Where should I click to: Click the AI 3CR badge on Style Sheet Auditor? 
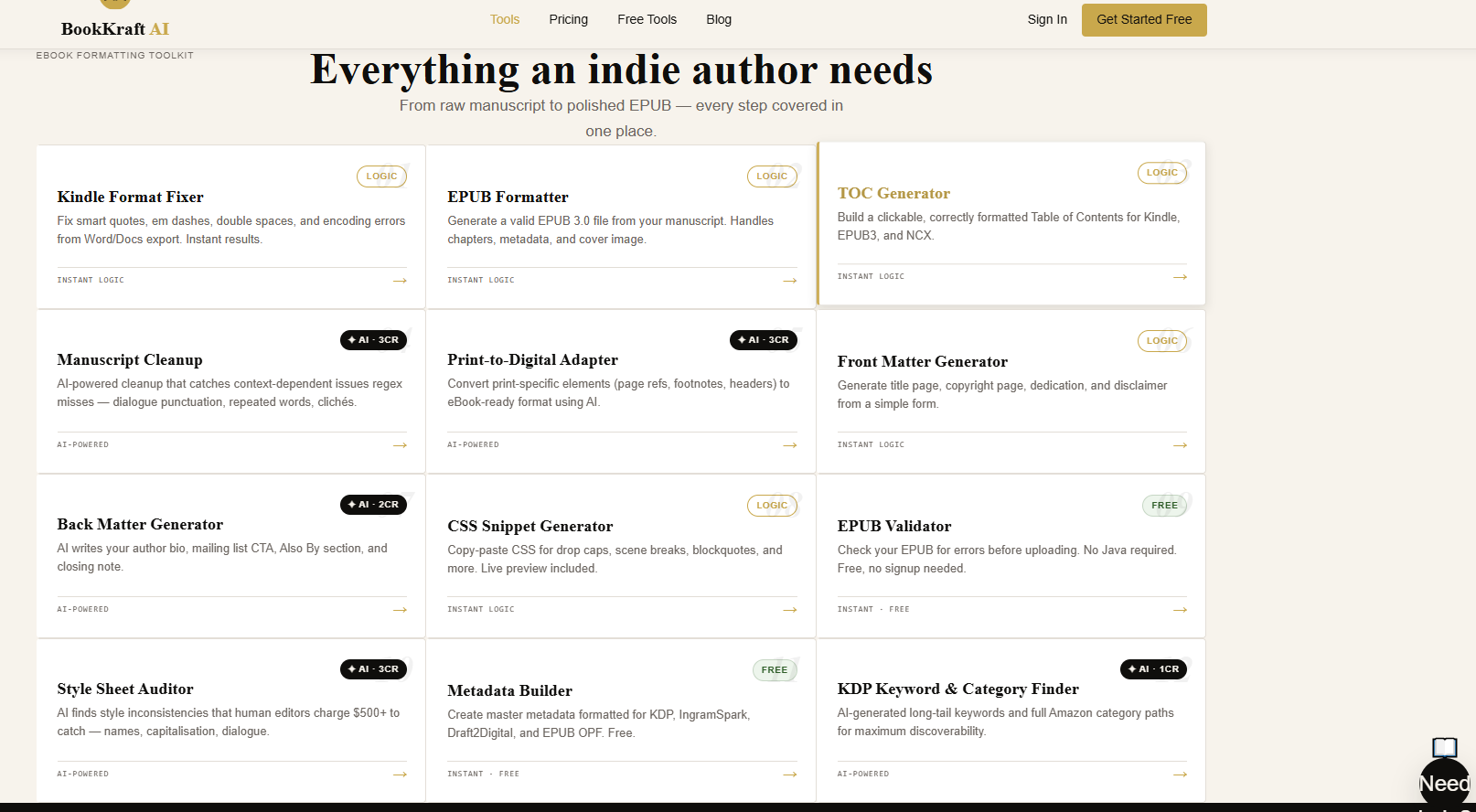pyautogui.click(x=373, y=669)
